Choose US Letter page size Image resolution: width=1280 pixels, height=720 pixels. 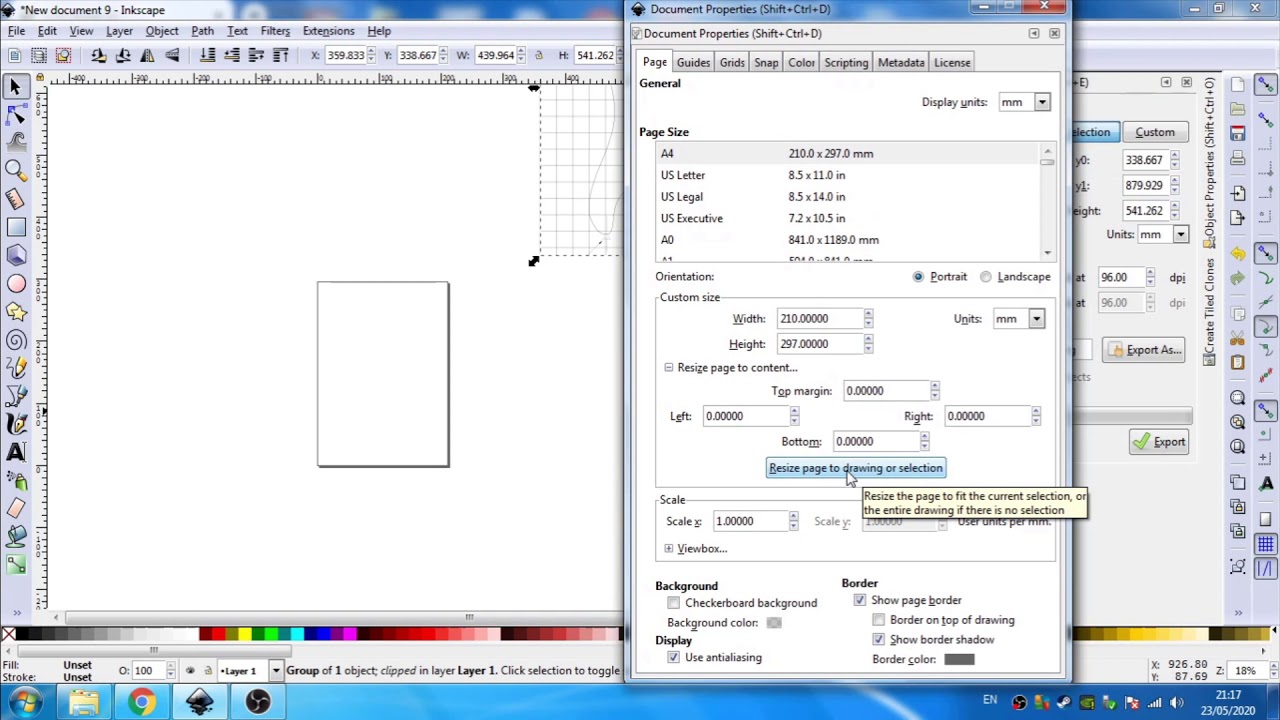pos(850,176)
